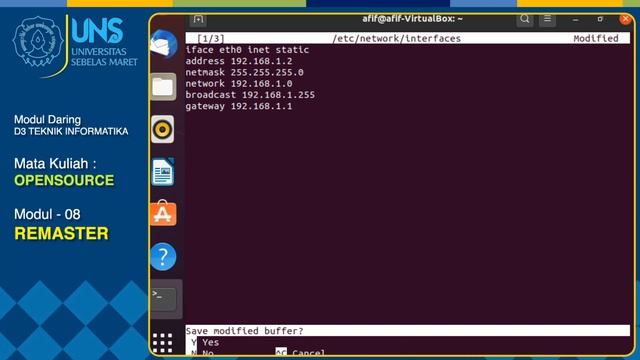Open the terminal search icon
The width and height of the screenshot is (640, 360).
(x=524, y=19)
